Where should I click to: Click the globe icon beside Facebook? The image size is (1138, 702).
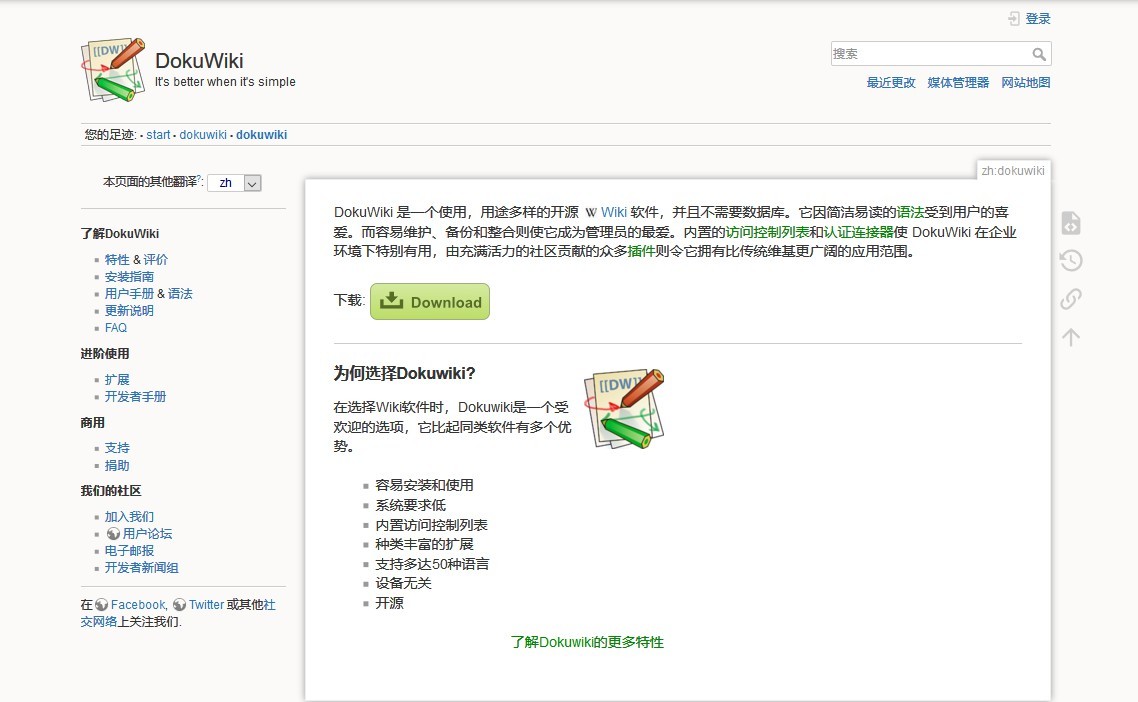point(102,605)
